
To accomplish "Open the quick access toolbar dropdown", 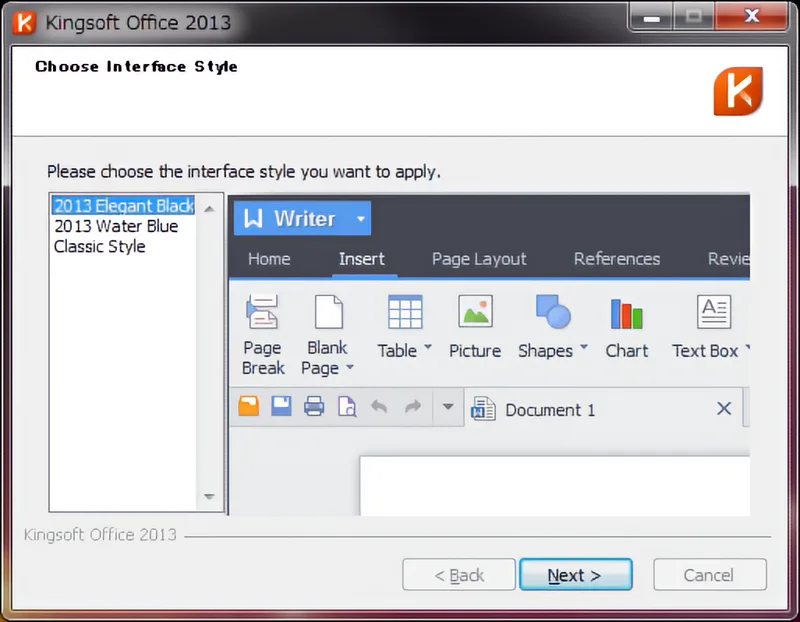I will pyautogui.click(x=448, y=407).
